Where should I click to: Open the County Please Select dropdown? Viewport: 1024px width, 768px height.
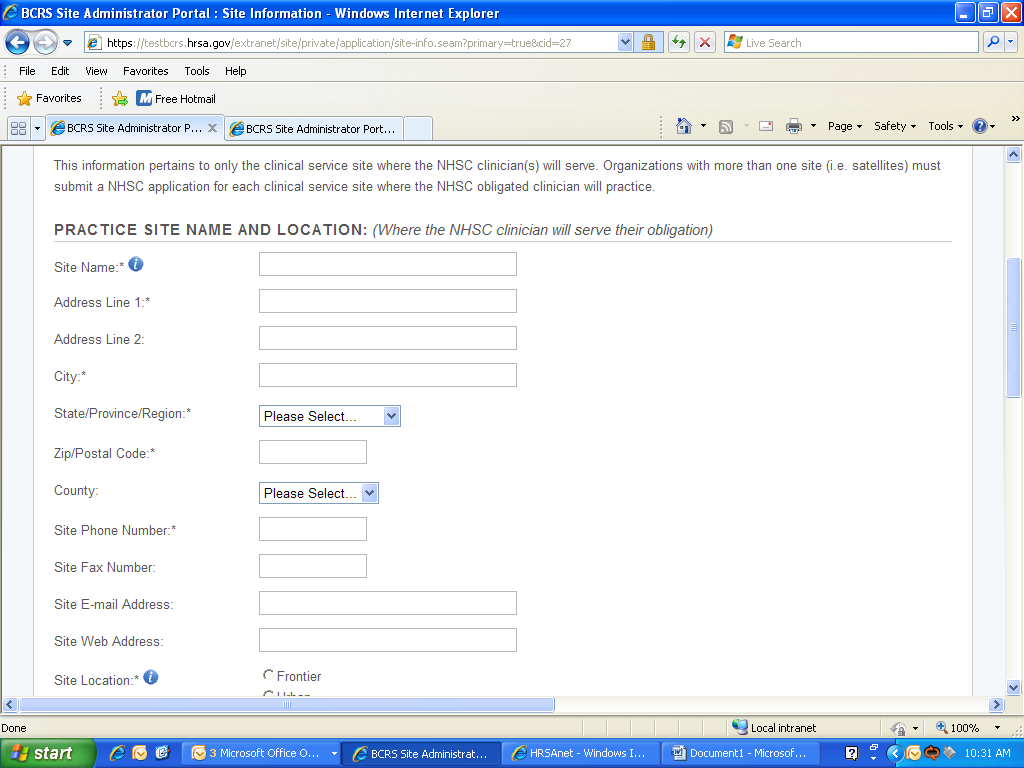319,493
